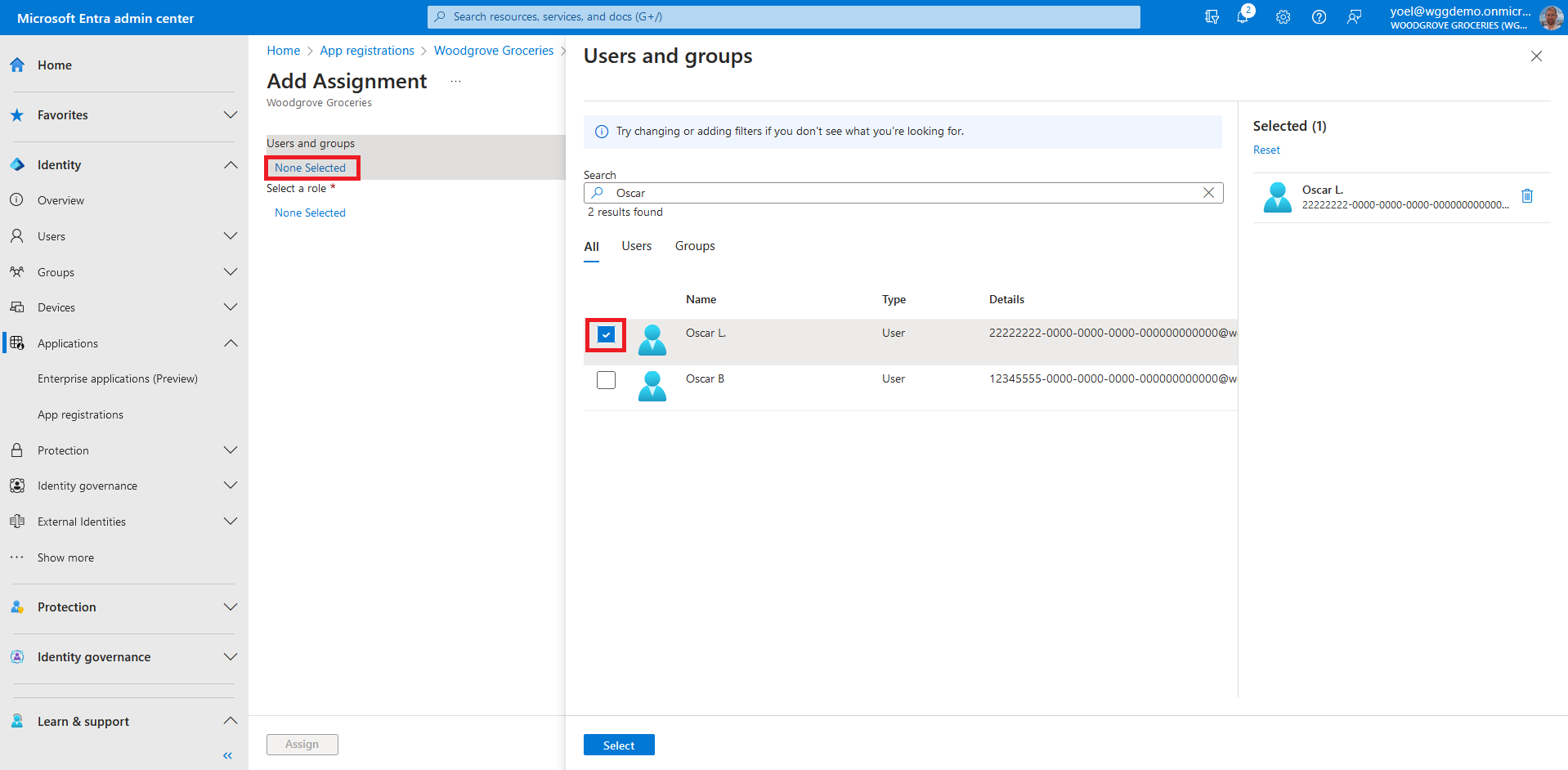Click the notifications bell icon
The height and width of the screenshot is (770, 1568).
[x=1243, y=17]
